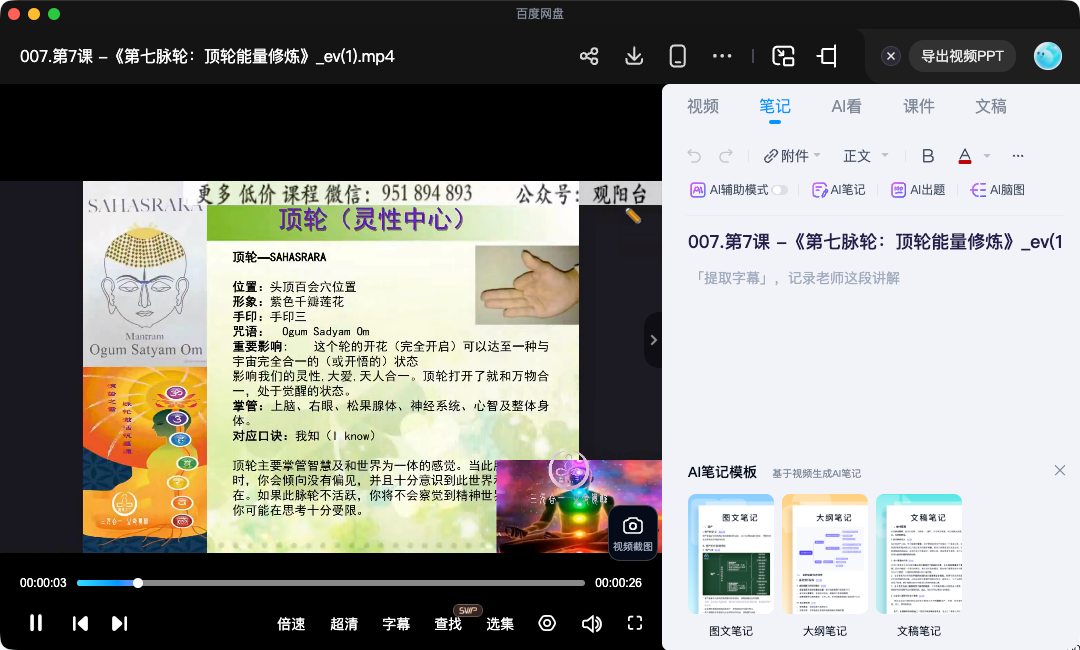Viewport: 1080px width, 650px height.
Task: Switch to the 课件 tab
Action: click(x=919, y=106)
